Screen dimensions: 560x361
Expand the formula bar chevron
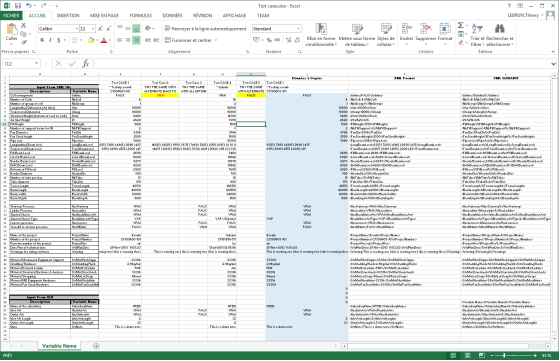[553, 64]
